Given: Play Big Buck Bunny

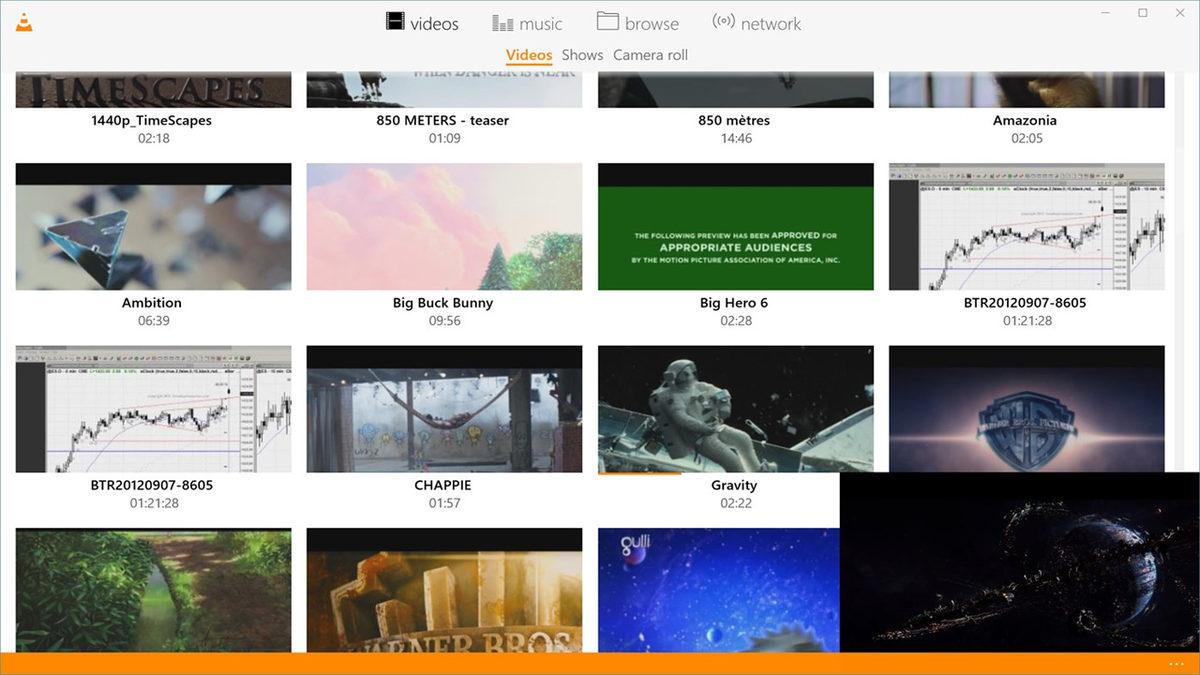Looking at the screenshot, I should click(x=443, y=225).
